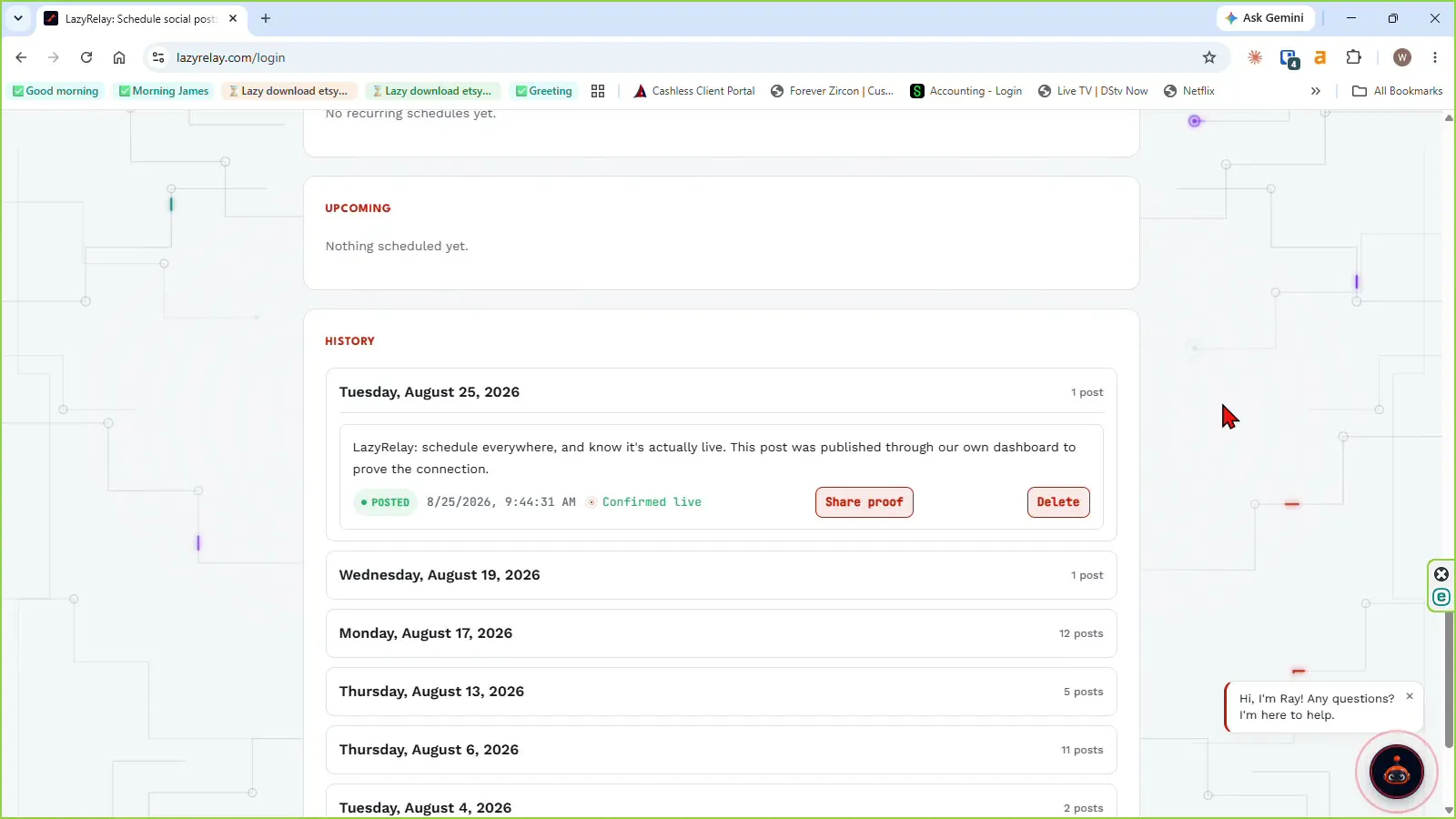This screenshot has height=819, width=1456.
Task: Open first Lazy download etsy bookmark
Action: (x=288, y=91)
